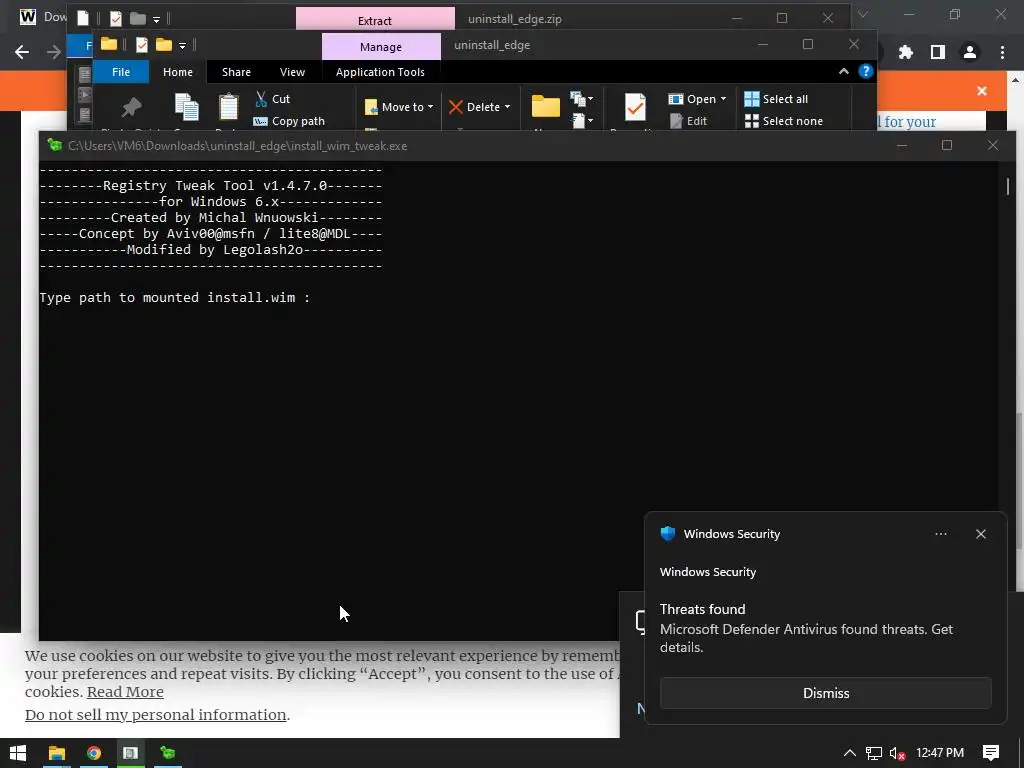Screen dimensions: 1024x768
Task: Switch to the Home ribbon tab
Action: [178, 72]
